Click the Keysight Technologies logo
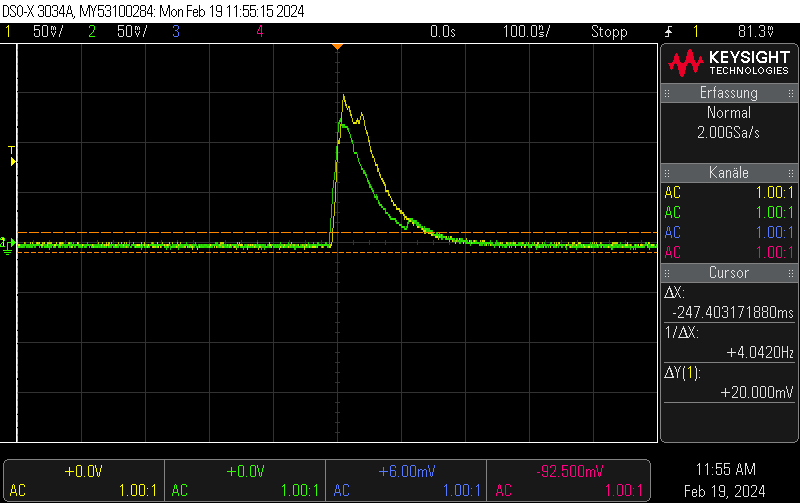 point(729,63)
